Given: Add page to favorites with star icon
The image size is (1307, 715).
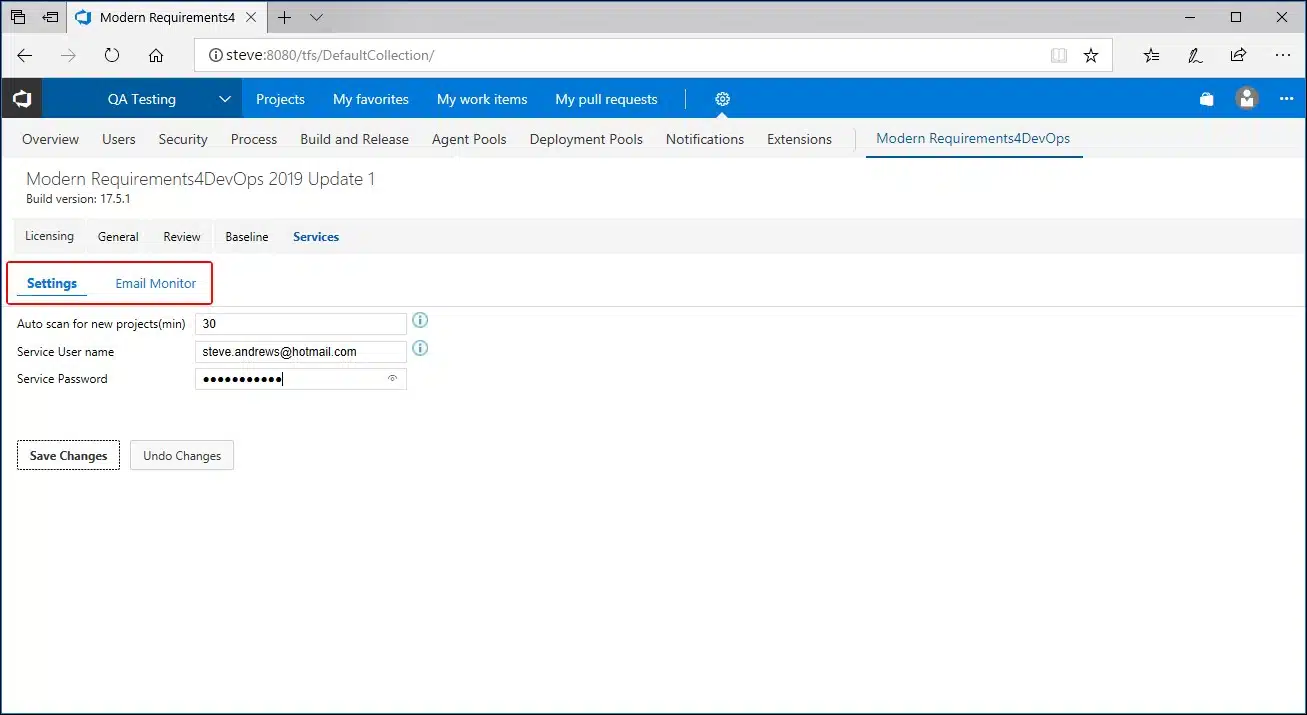Looking at the screenshot, I should 1091,56.
